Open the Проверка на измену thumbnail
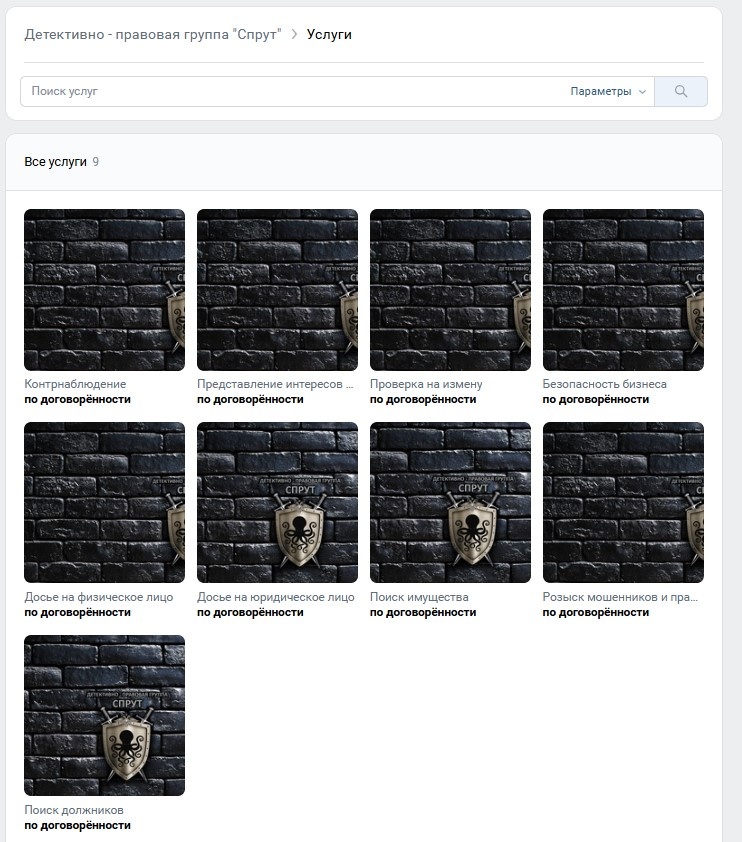The image size is (742, 842). tap(450, 290)
